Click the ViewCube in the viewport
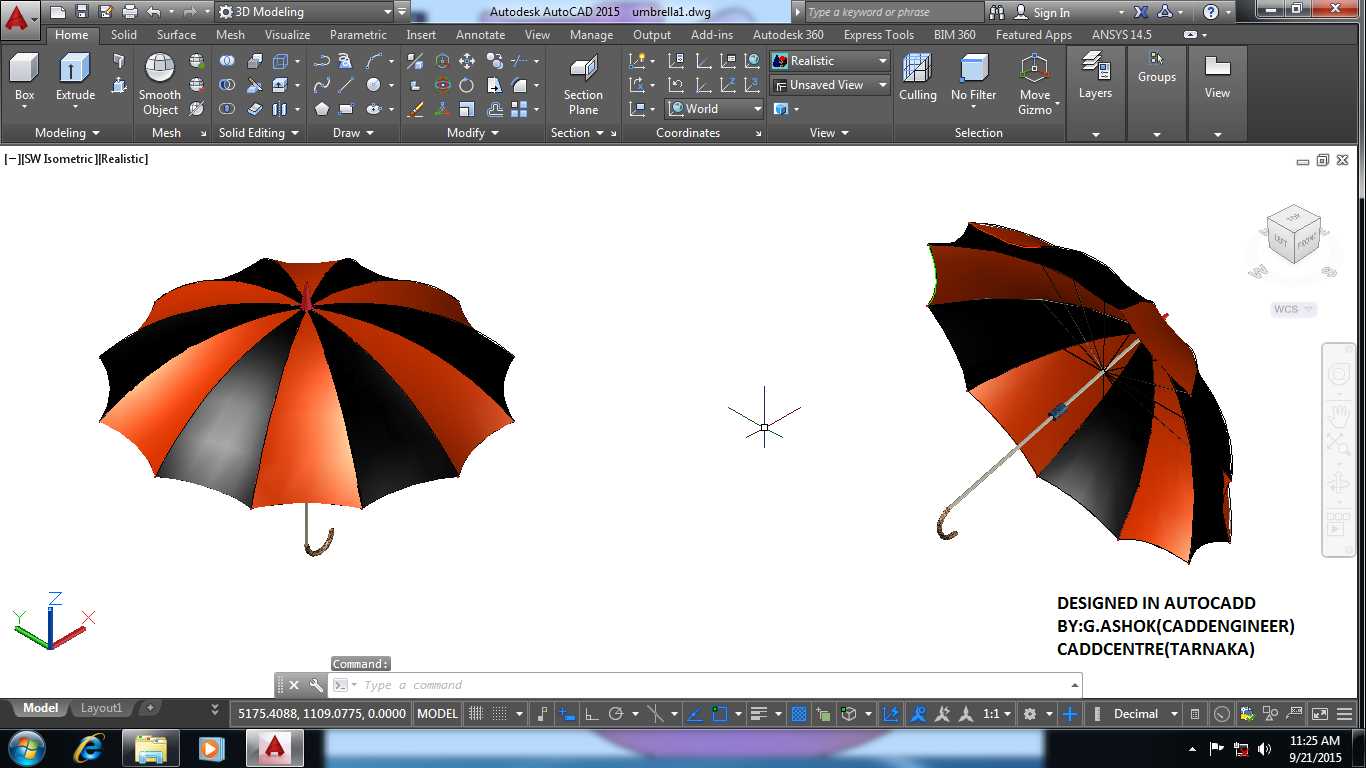This screenshot has width=1366, height=768. [x=1295, y=234]
